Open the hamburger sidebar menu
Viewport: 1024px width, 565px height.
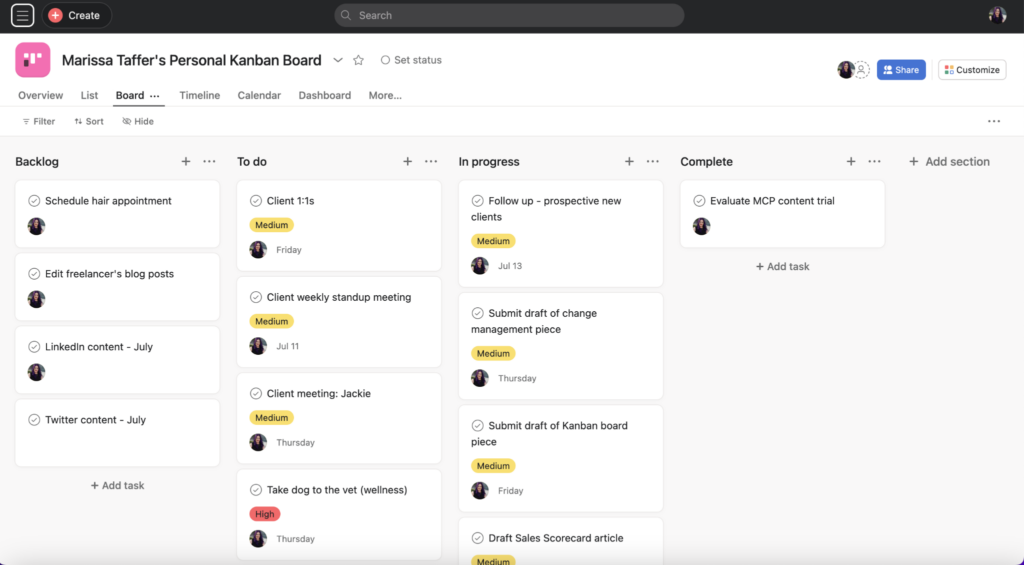click(22, 15)
